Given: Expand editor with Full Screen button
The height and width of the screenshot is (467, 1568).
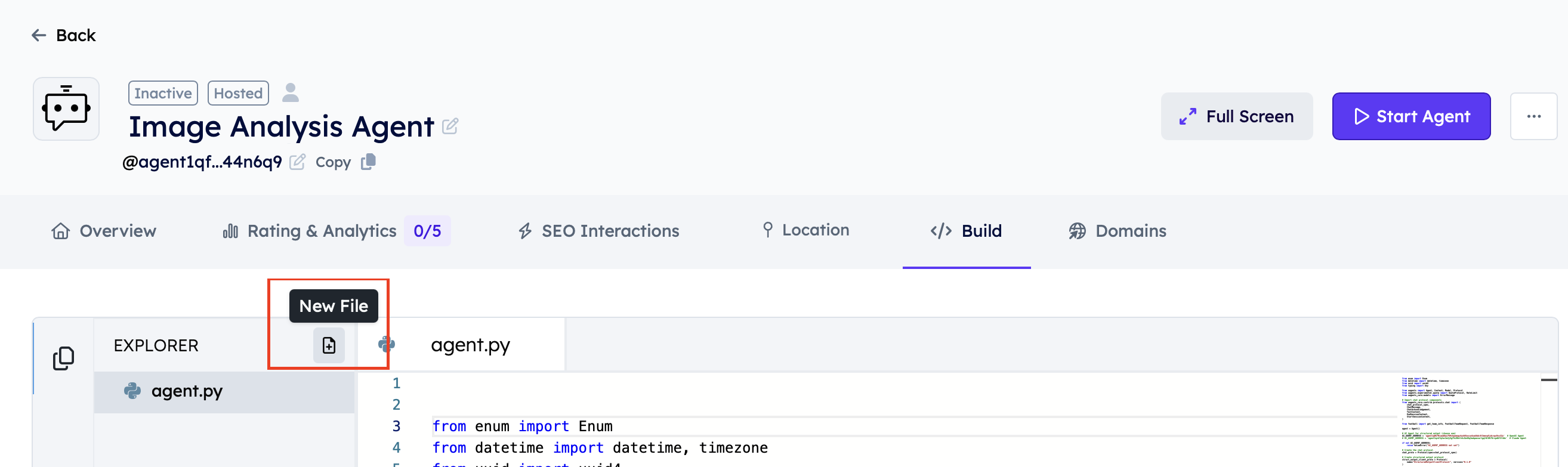Looking at the screenshot, I should [1236, 116].
